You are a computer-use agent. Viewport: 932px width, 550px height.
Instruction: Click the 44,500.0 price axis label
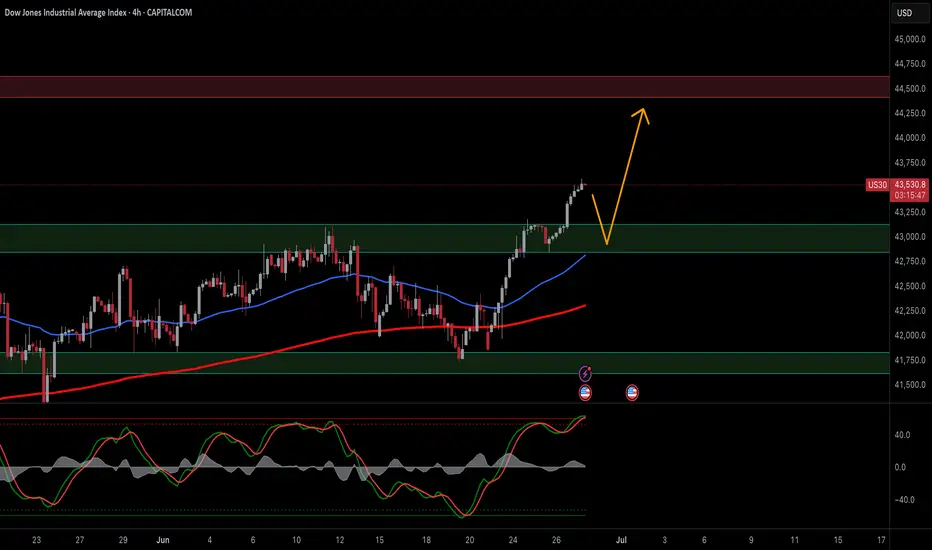pyautogui.click(x=910, y=89)
